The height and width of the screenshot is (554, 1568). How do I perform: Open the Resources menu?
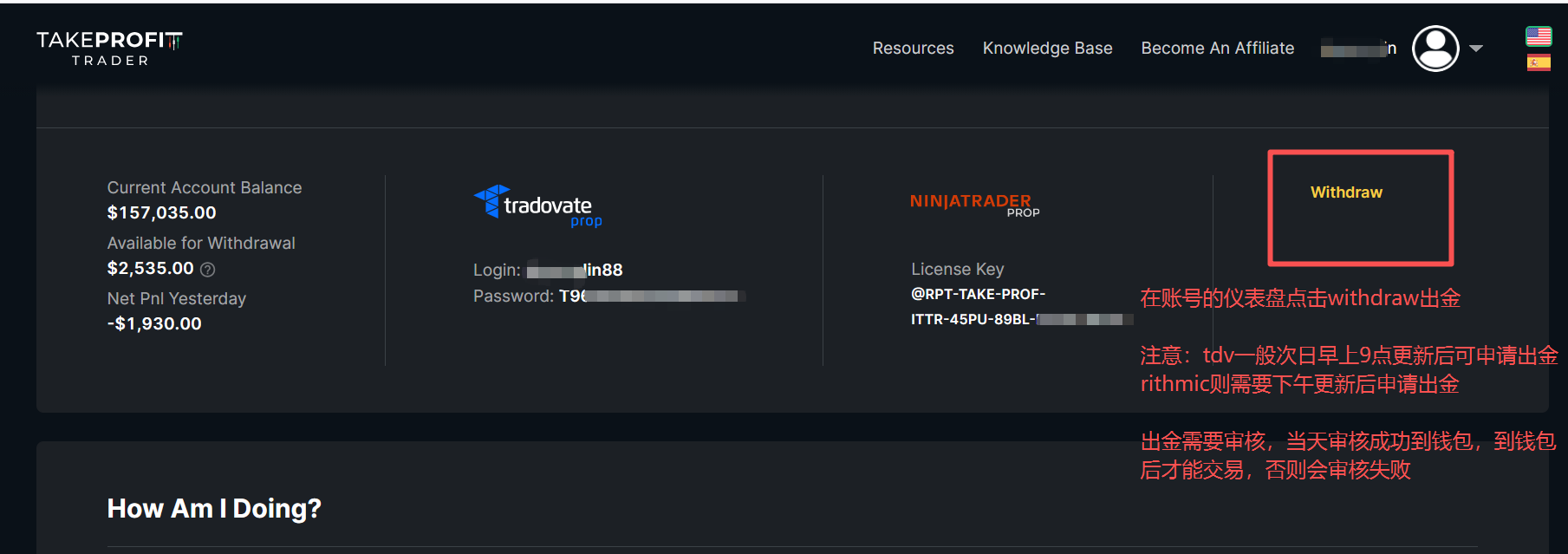point(913,49)
